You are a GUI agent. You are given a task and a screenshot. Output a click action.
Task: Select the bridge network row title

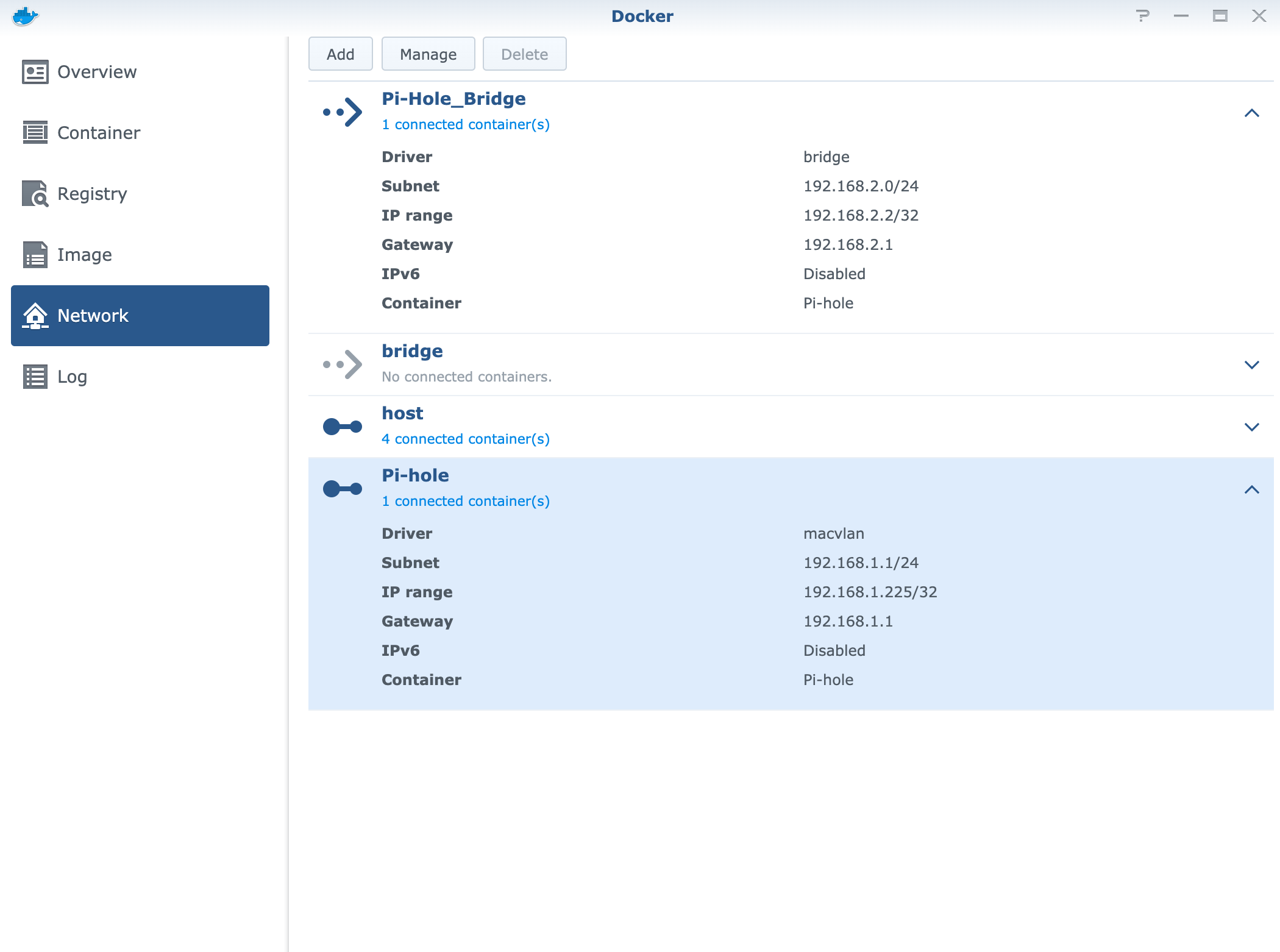(413, 351)
